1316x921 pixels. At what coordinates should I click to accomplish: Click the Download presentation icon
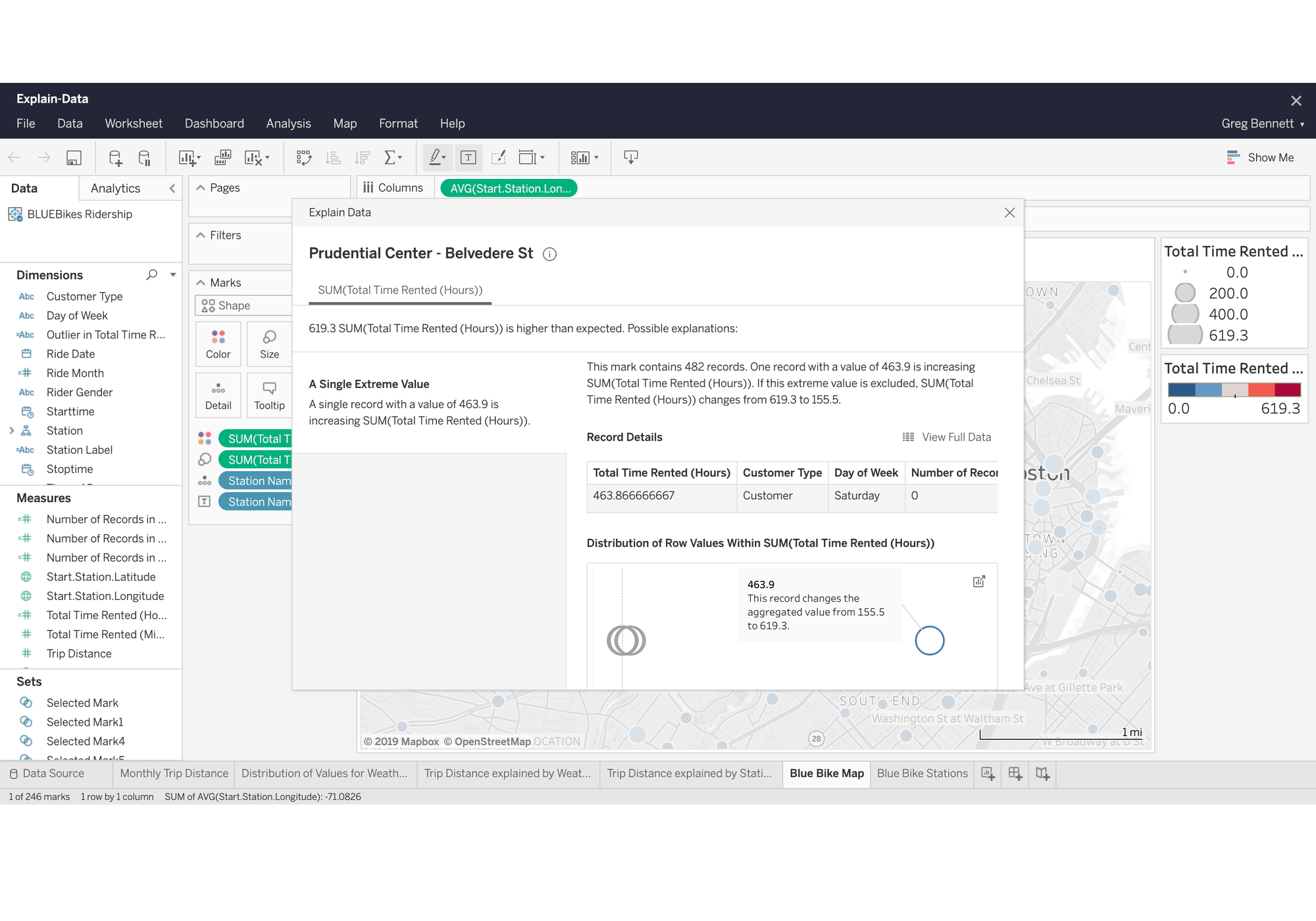630,158
